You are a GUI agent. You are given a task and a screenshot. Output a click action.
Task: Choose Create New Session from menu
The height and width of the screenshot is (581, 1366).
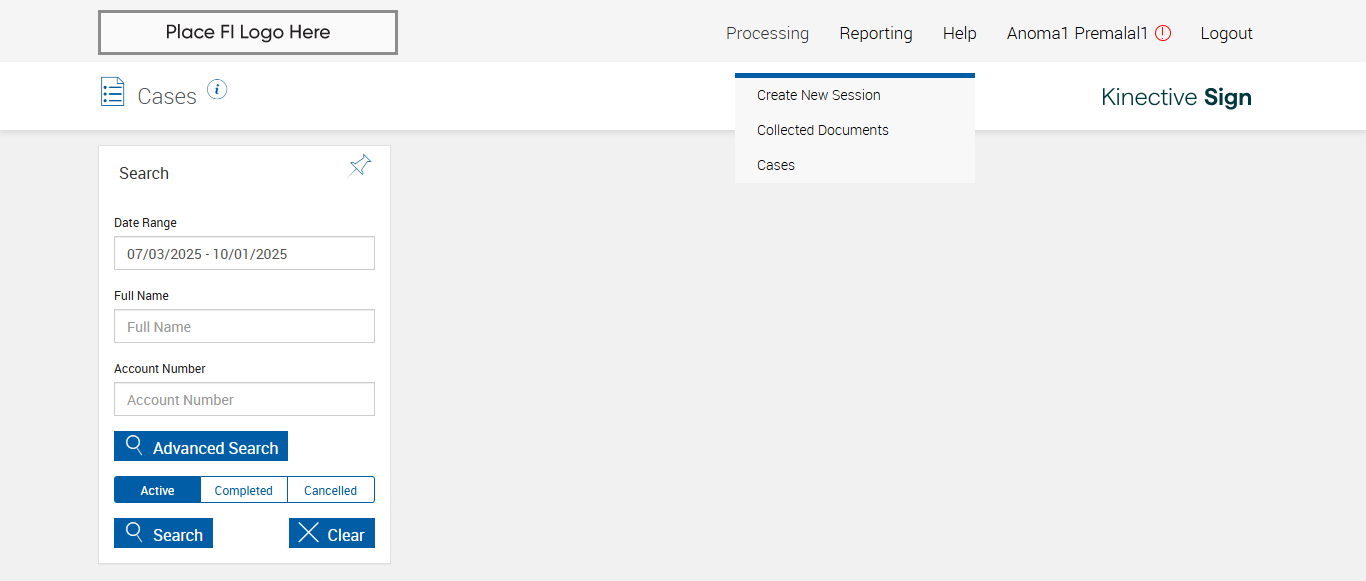point(819,95)
